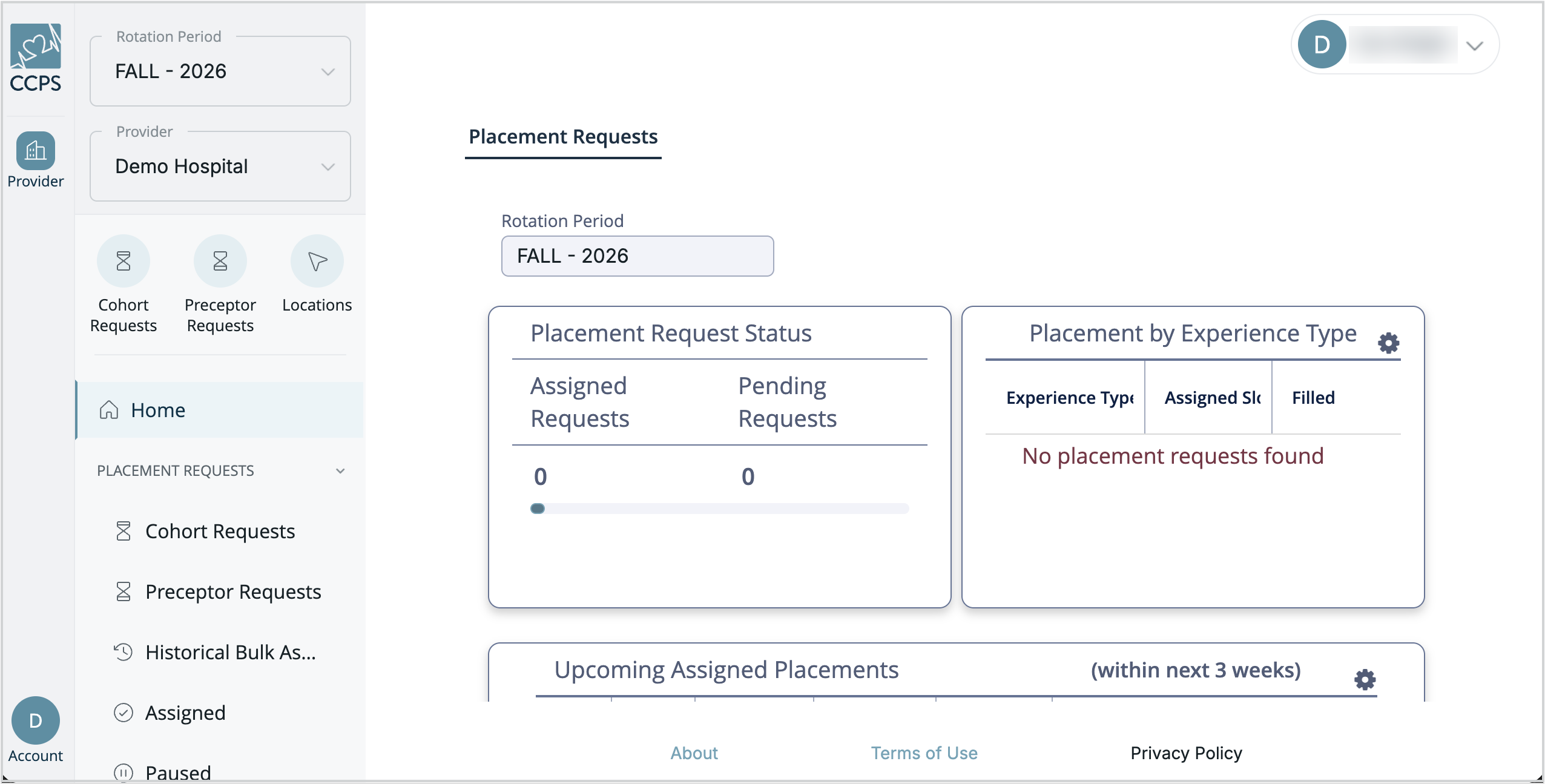Open Cohort Requests hourglass shortcut icon
This screenshot has height=784, width=1545.
(x=124, y=261)
